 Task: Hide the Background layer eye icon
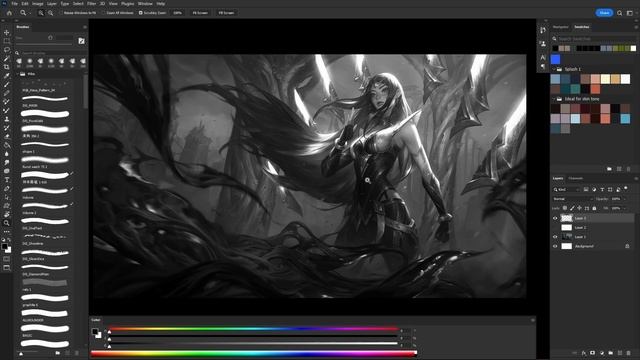tap(555, 246)
